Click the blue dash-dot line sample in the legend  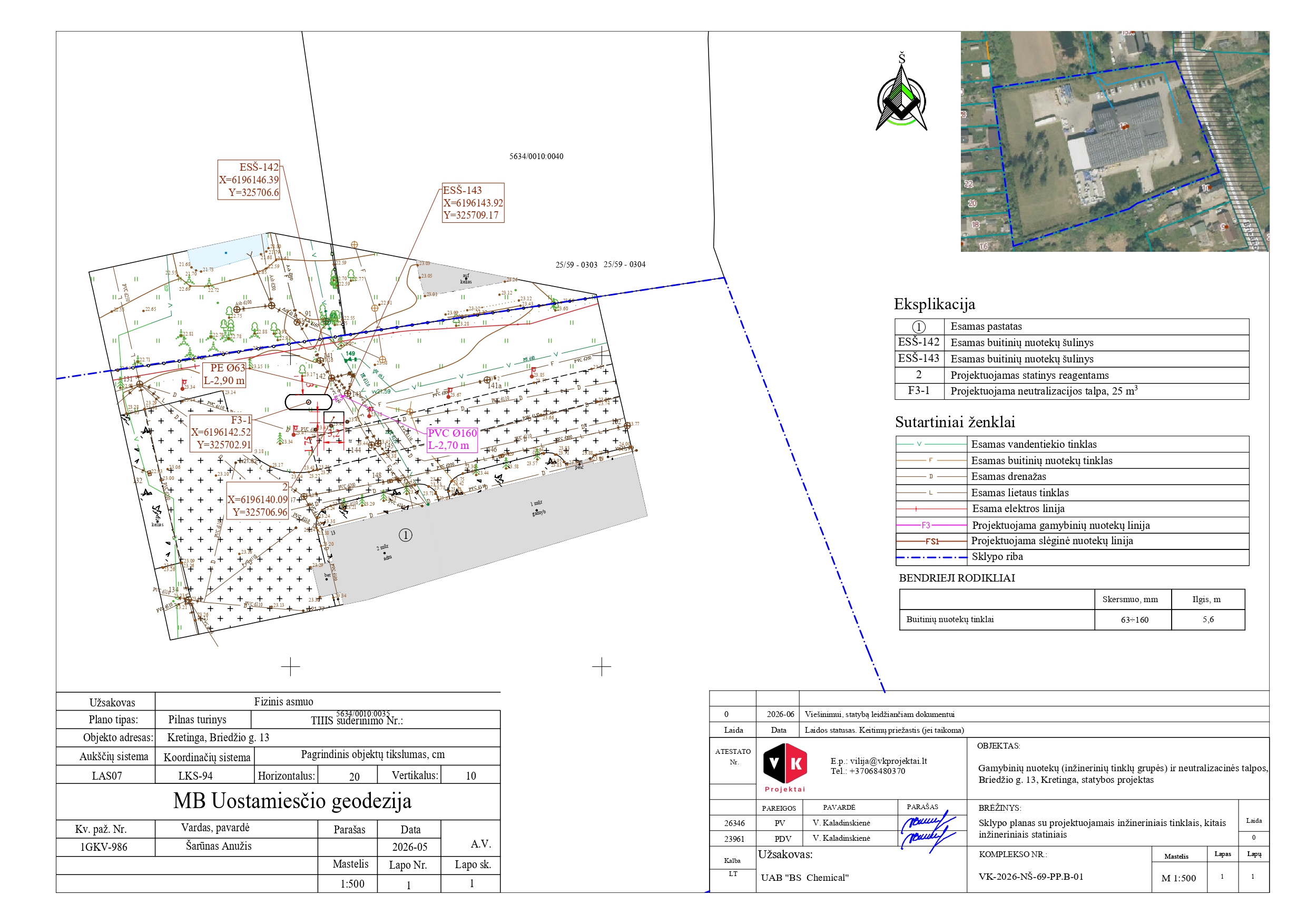pyautogui.click(x=931, y=557)
